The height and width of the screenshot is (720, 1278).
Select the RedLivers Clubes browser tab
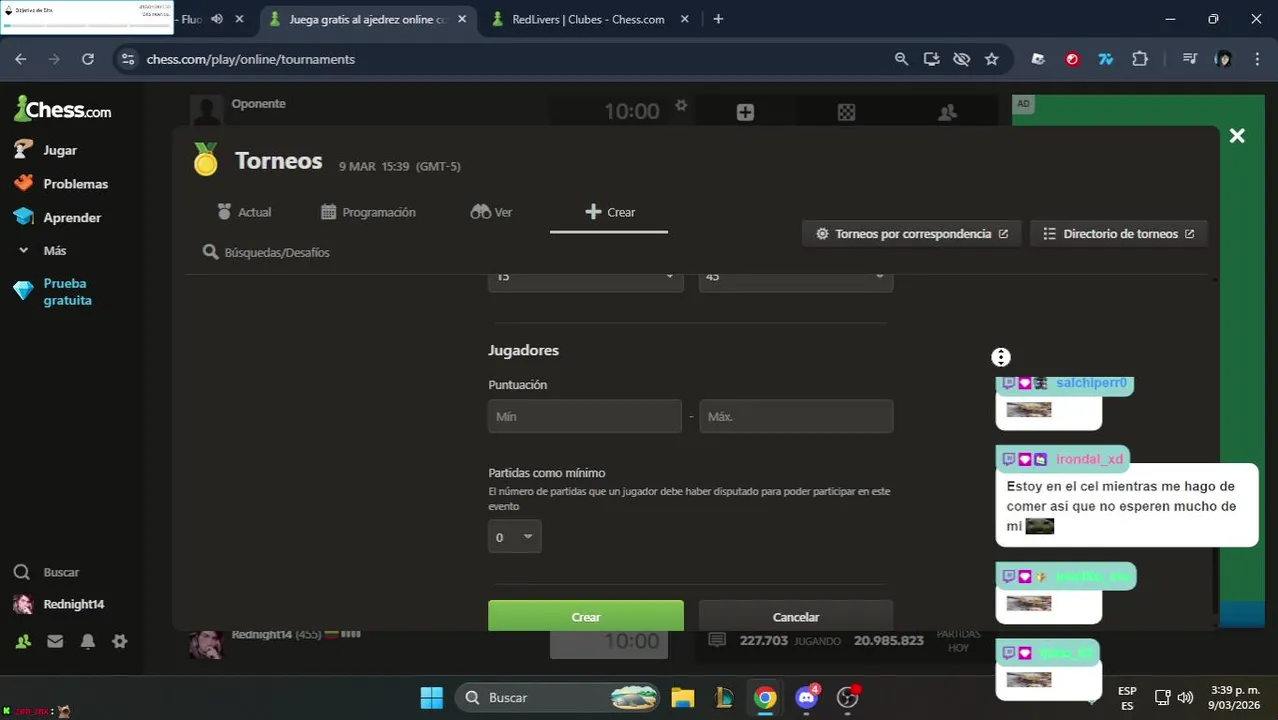click(x=588, y=19)
